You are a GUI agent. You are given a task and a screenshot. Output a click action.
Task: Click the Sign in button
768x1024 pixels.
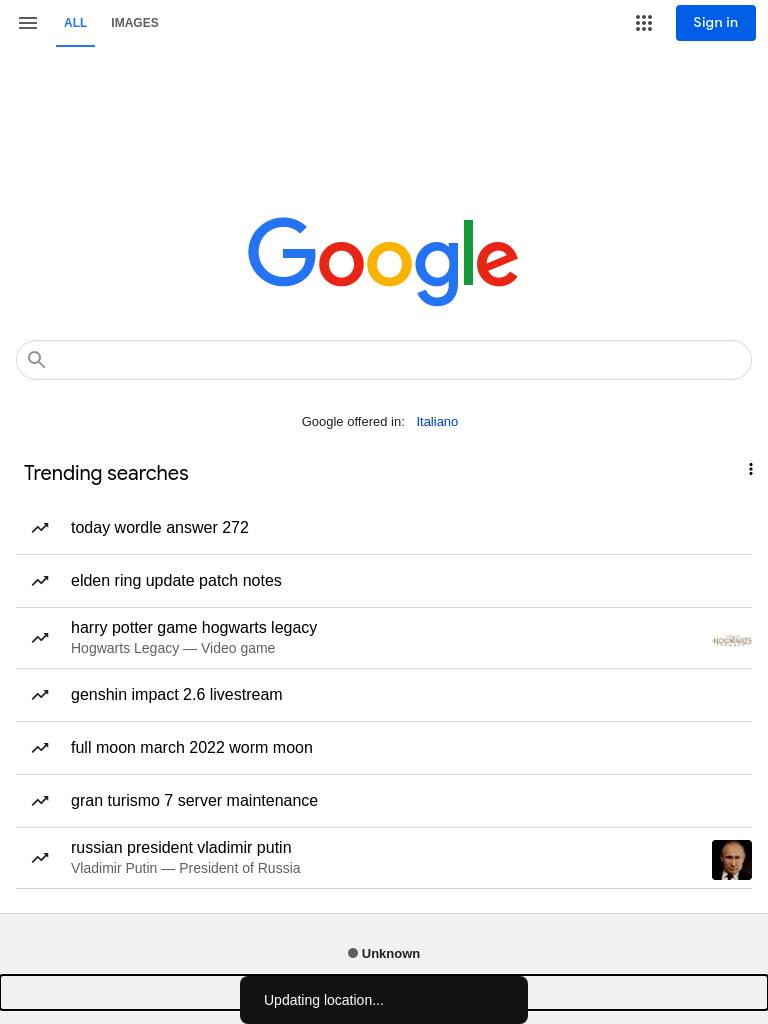pos(715,23)
